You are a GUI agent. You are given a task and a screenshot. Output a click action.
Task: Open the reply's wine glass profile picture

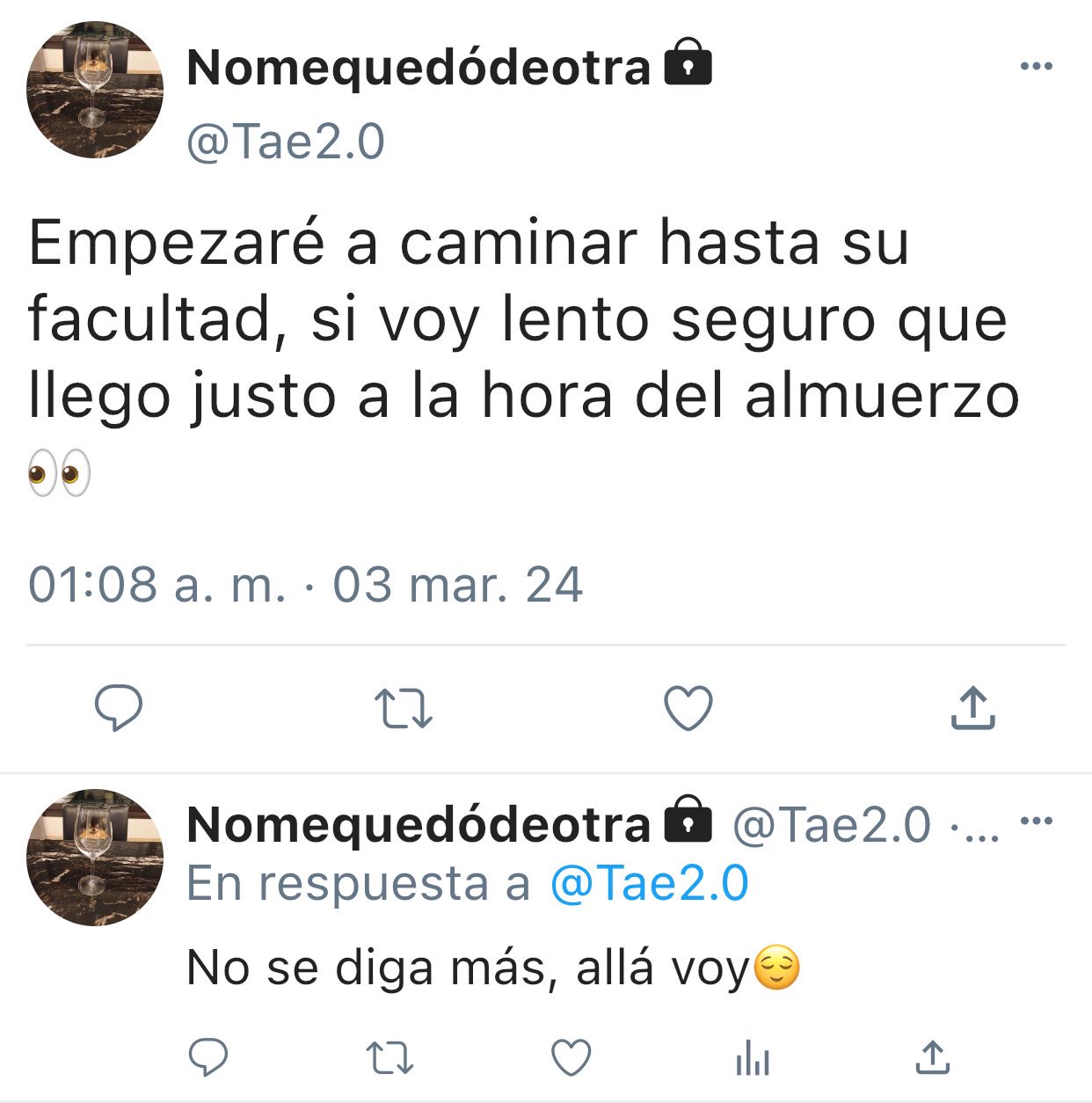95,857
